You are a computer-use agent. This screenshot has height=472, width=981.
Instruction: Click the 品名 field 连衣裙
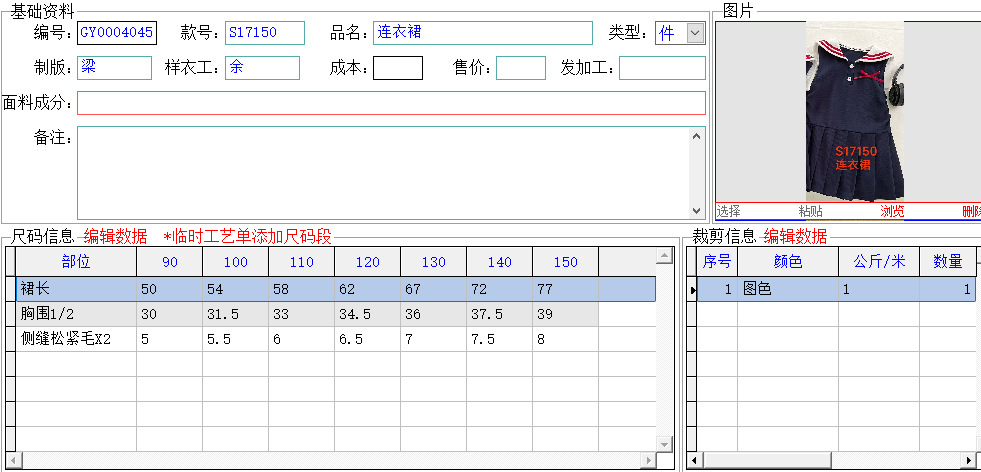point(482,33)
